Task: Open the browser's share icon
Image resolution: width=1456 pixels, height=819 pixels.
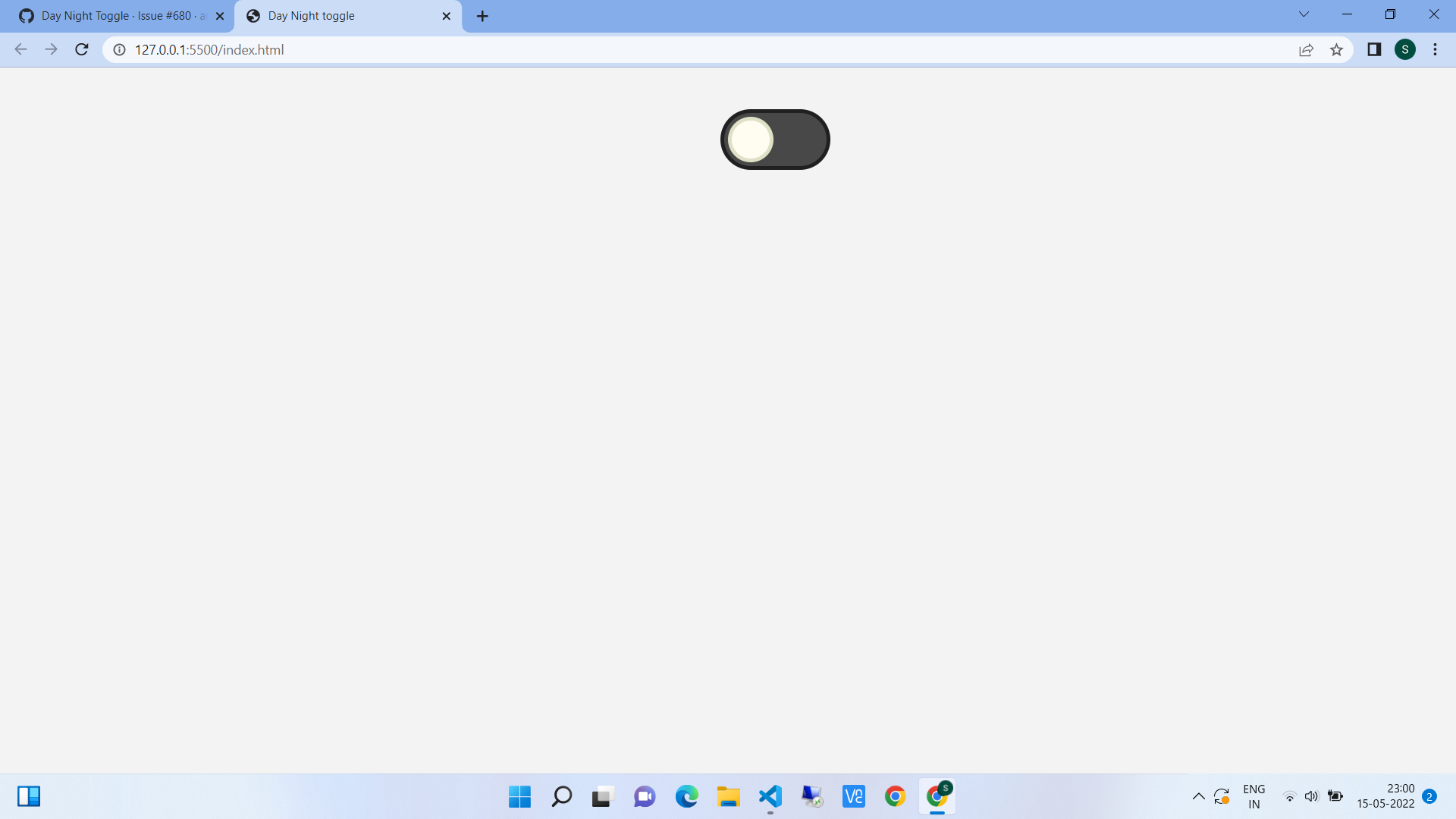Action: point(1306,49)
